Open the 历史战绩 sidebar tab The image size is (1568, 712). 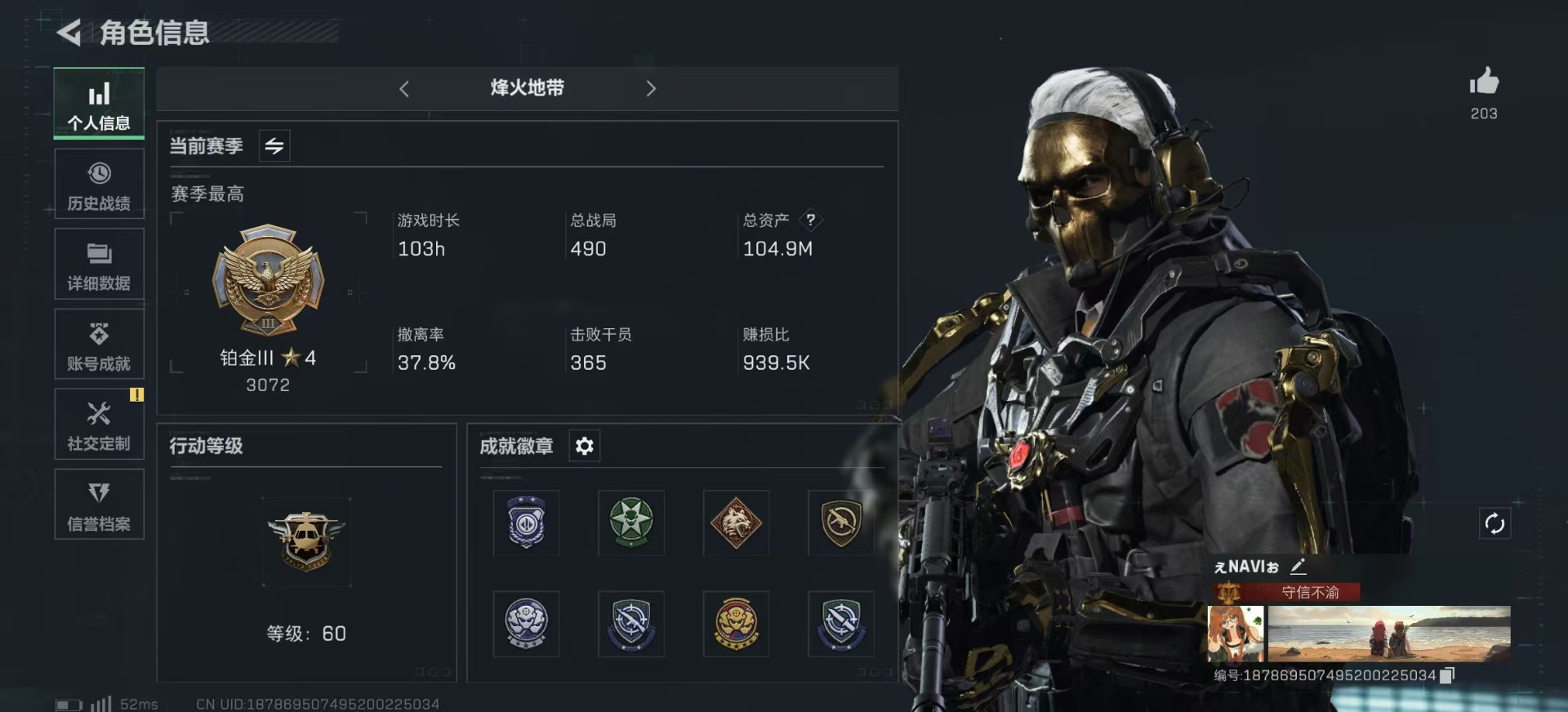pyautogui.click(x=99, y=184)
